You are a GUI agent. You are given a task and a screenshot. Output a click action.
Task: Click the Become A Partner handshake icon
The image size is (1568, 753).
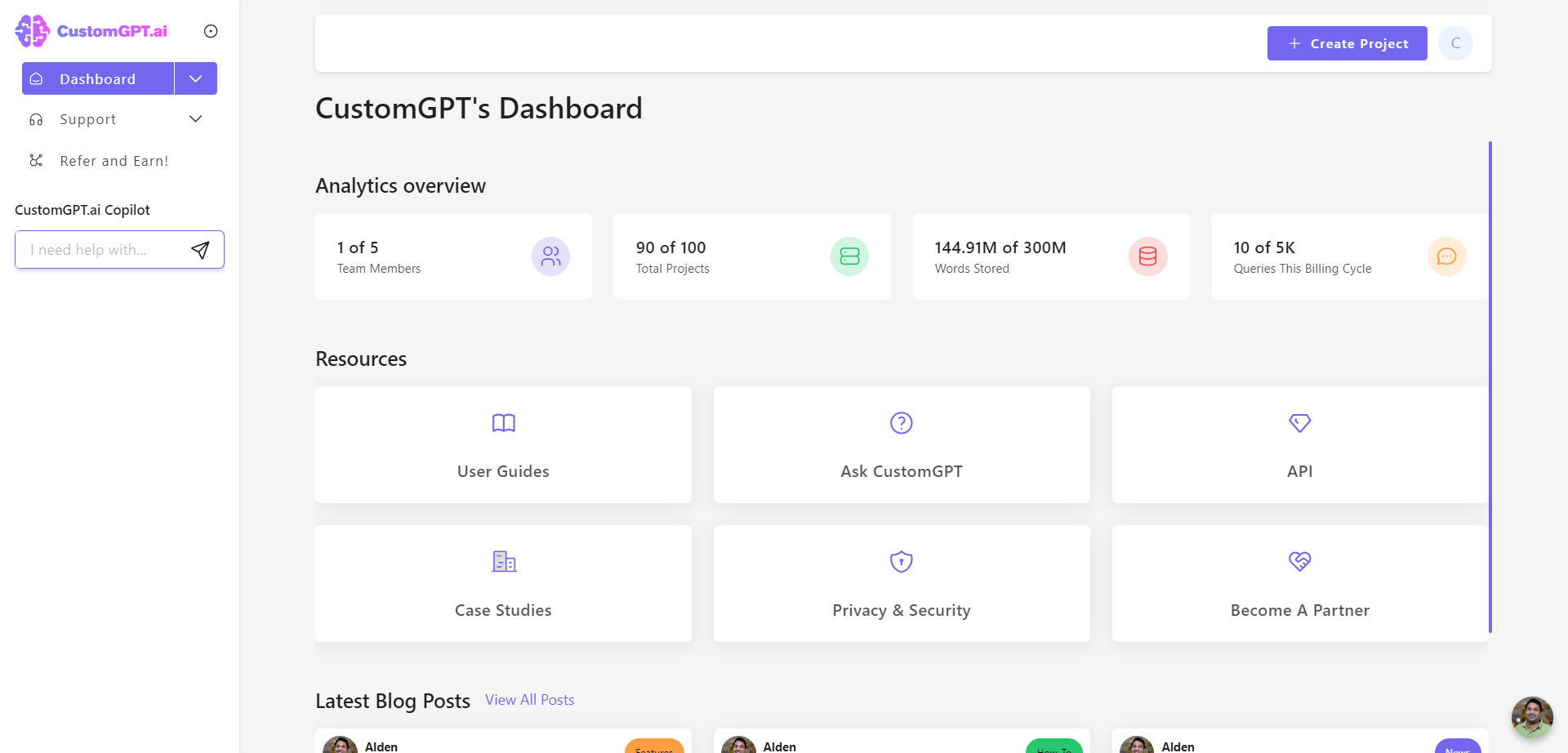pyautogui.click(x=1300, y=561)
